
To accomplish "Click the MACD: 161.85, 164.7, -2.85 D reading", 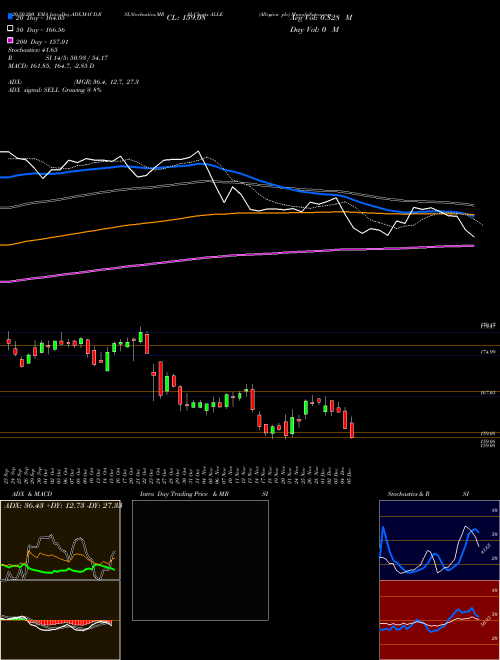I will (51, 66).
